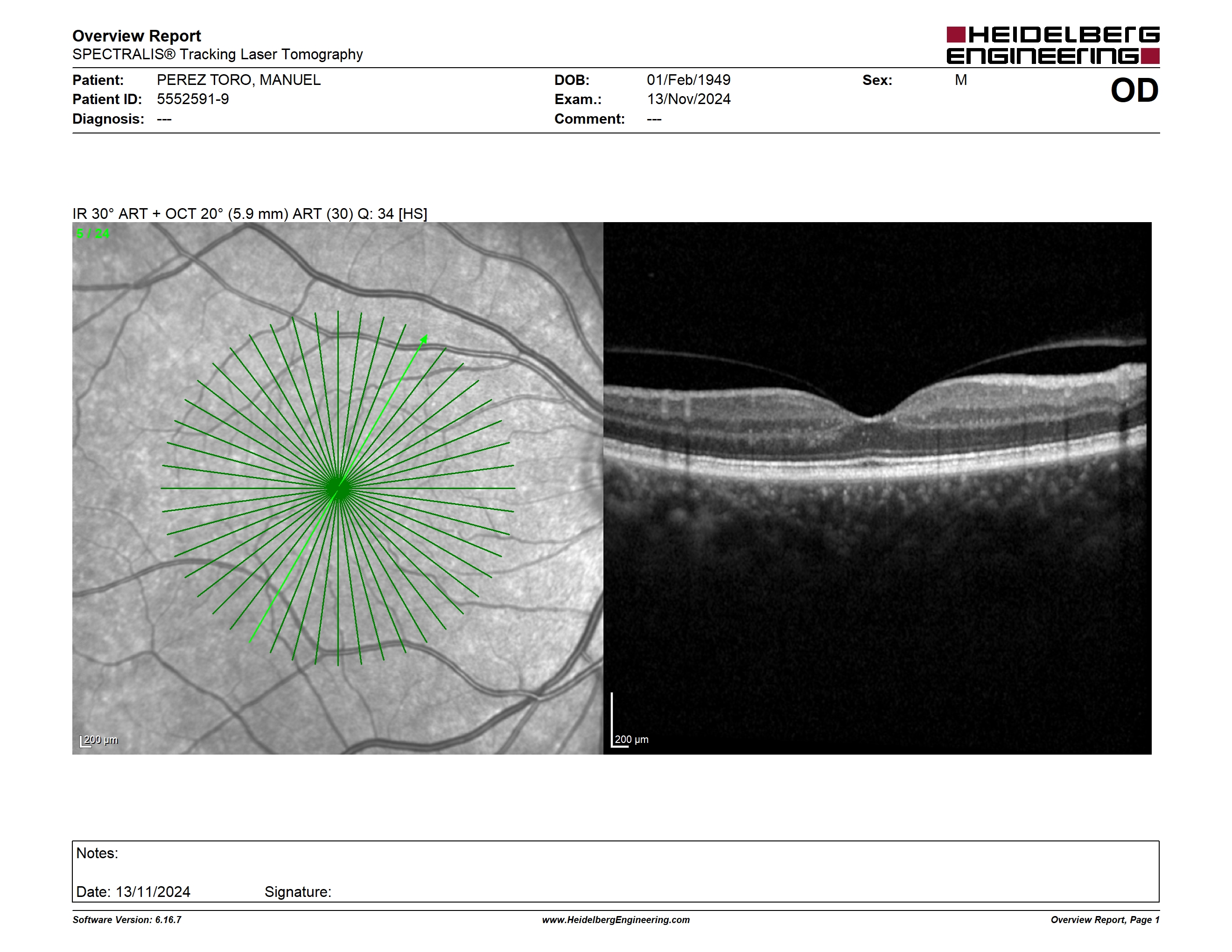Click 'SPECTRALIS® Tracking Laser Tomography' subtitle
This screenshot has height=952, width=1232.
[x=217, y=54]
